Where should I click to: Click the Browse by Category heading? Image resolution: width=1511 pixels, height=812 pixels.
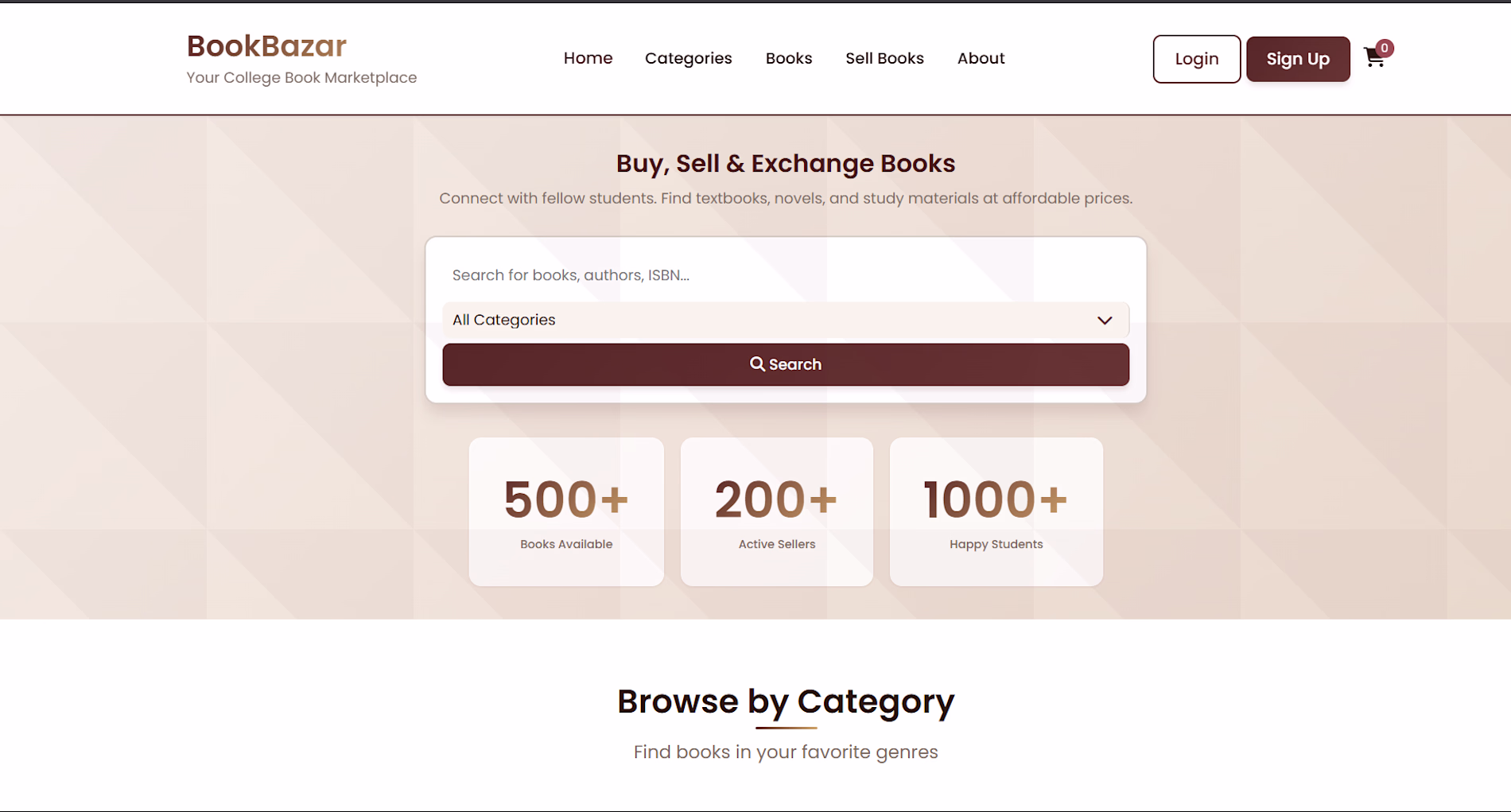786,701
